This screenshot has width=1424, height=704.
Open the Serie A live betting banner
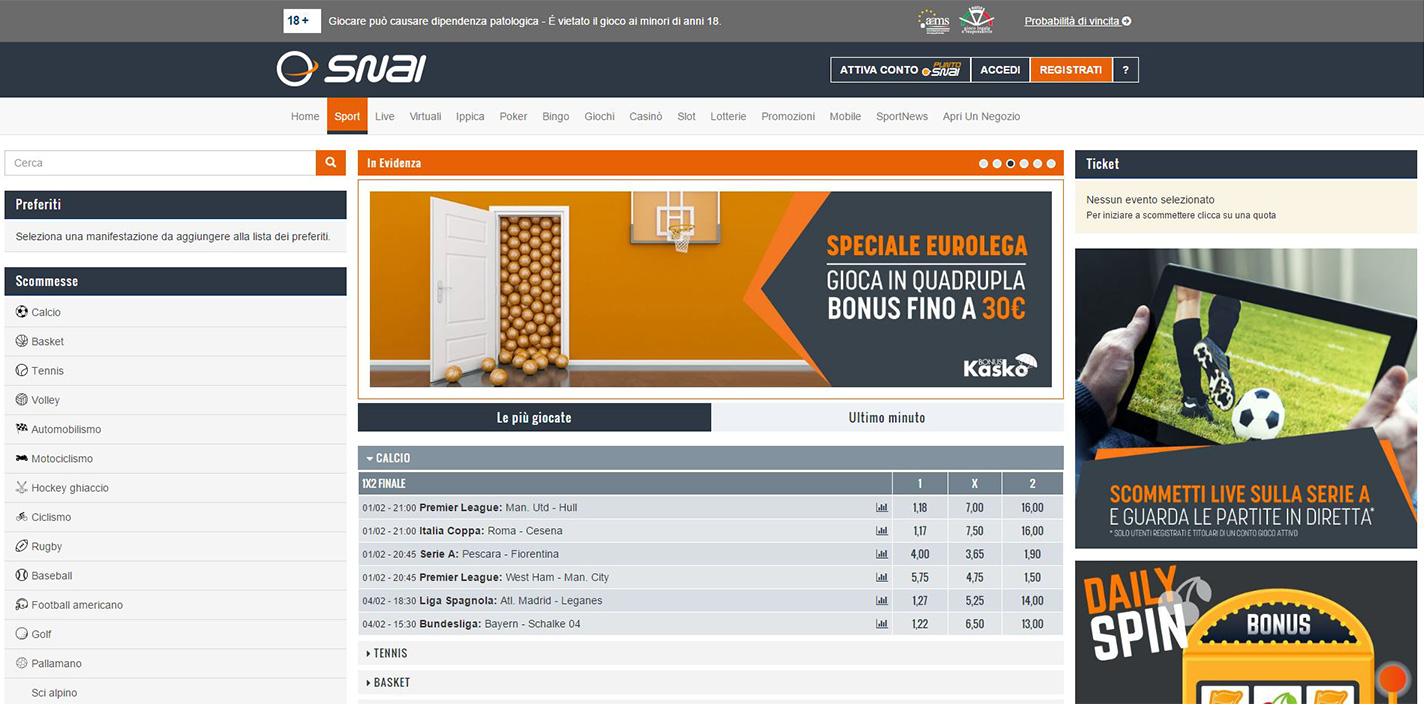point(1246,398)
